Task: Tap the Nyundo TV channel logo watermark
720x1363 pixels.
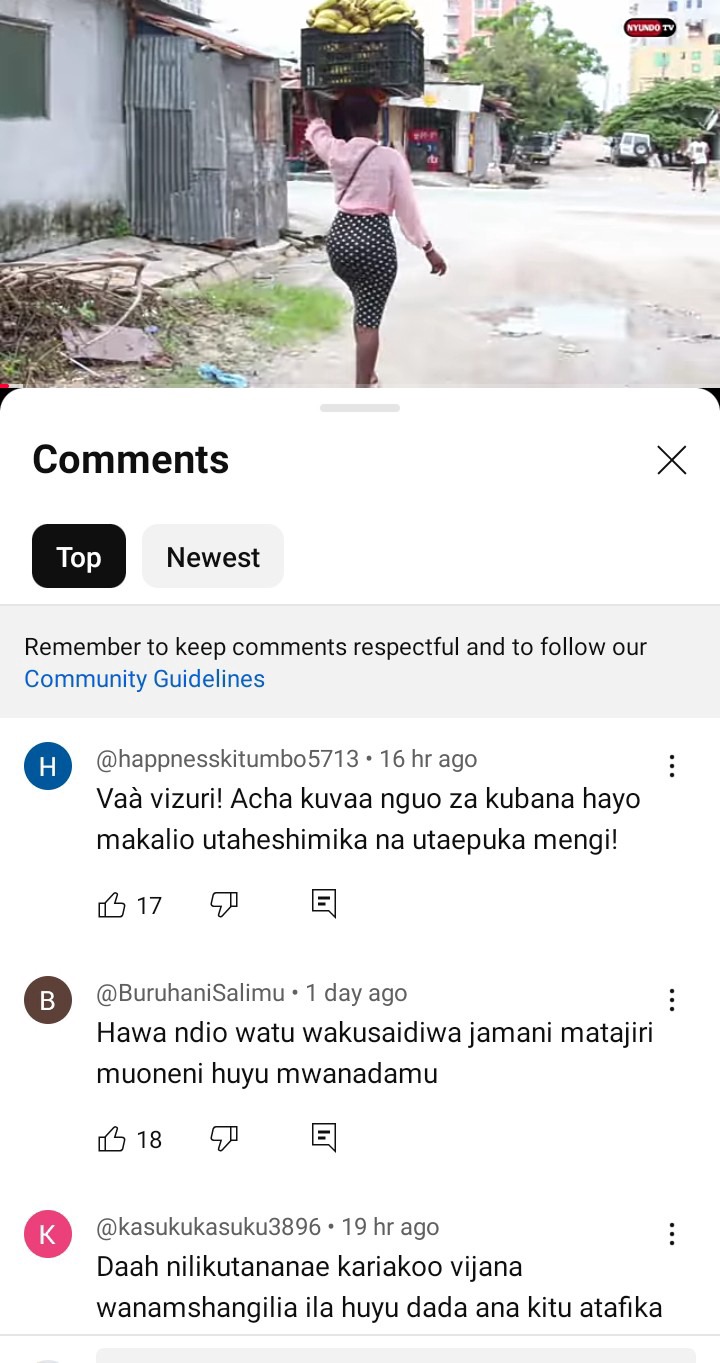Action: coord(650,27)
